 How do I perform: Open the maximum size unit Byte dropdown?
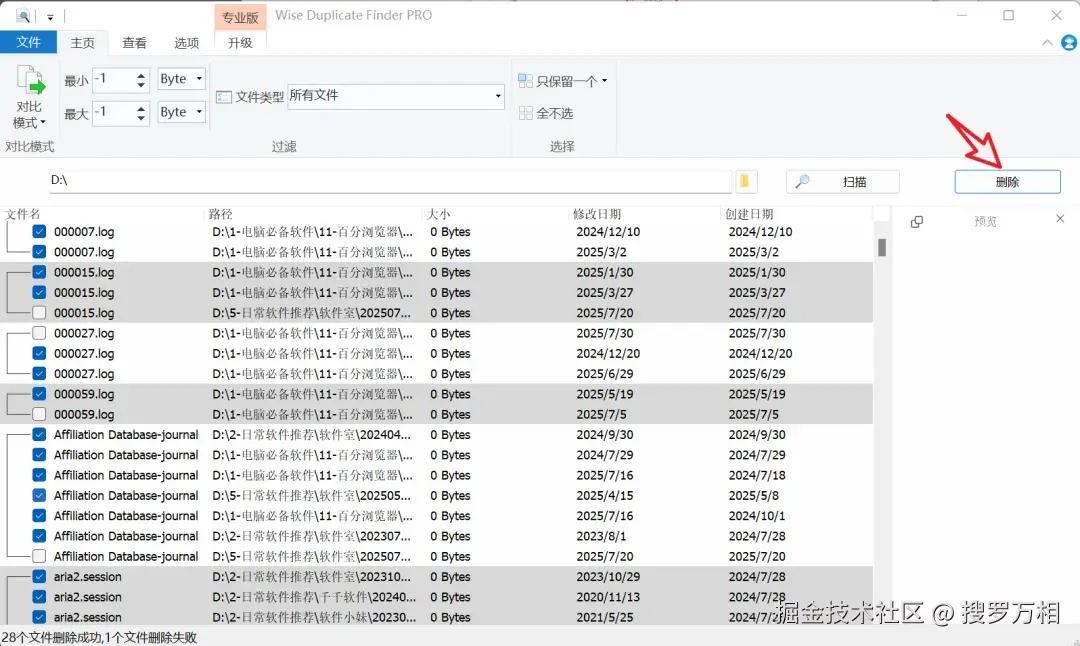click(x=182, y=112)
